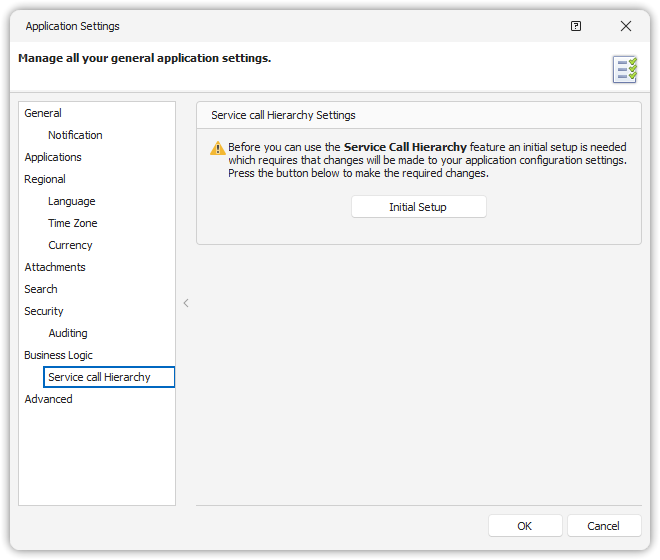Select General in the settings tree
This screenshot has height=560, width=660.
(x=43, y=113)
